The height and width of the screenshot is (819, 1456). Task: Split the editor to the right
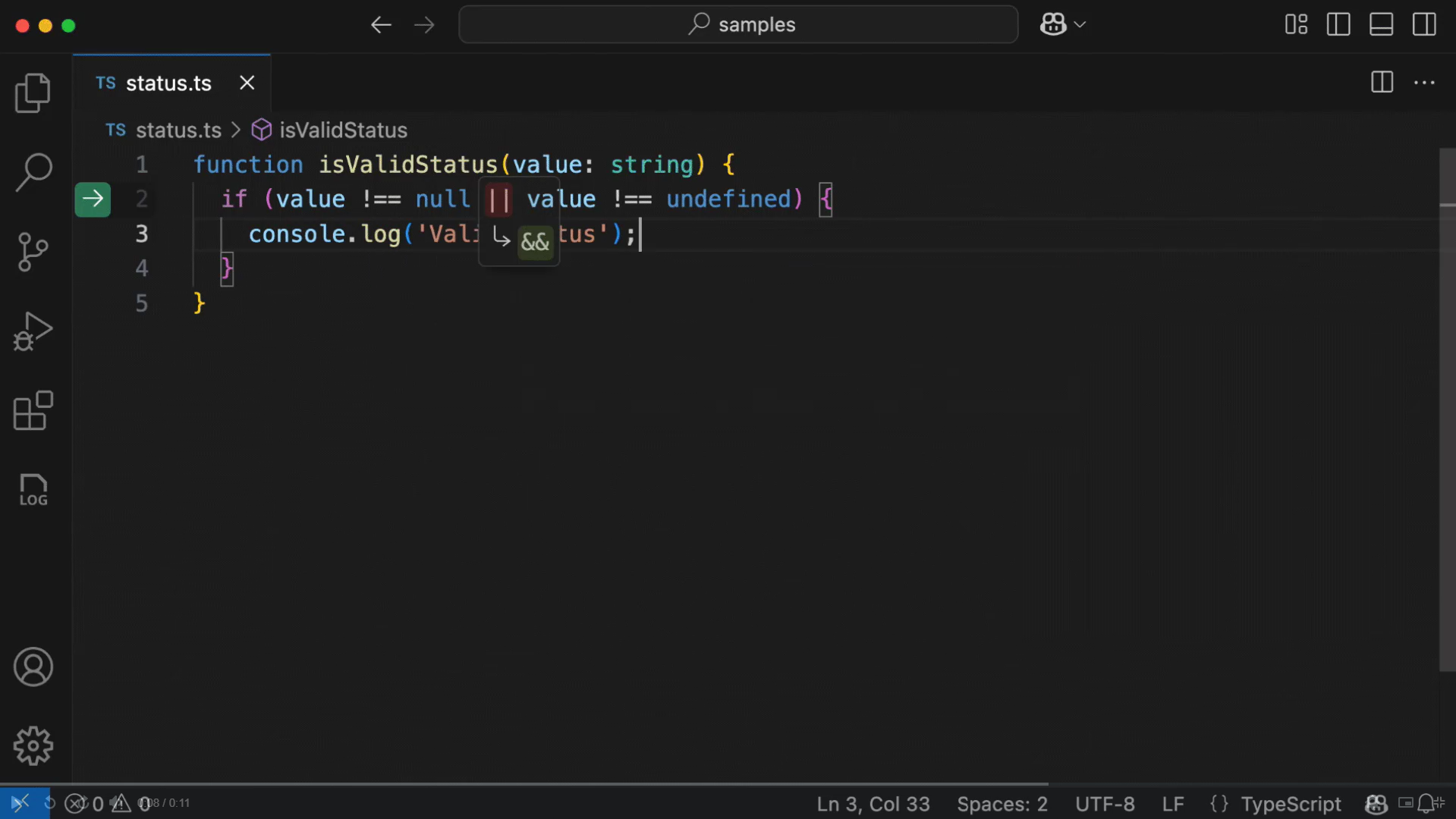[1382, 83]
